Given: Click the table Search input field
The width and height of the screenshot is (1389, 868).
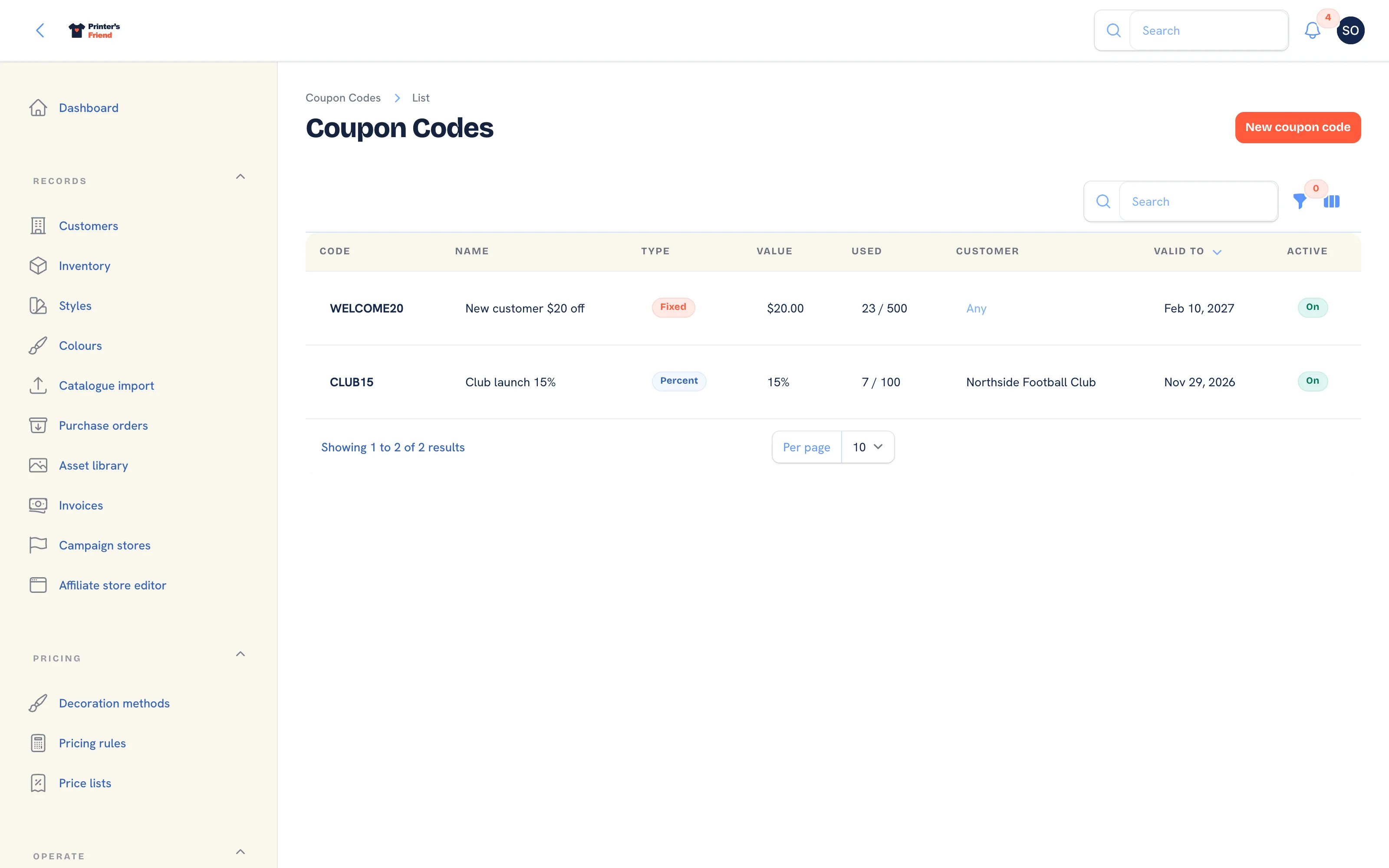Looking at the screenshot, I should coord(1198,201).
